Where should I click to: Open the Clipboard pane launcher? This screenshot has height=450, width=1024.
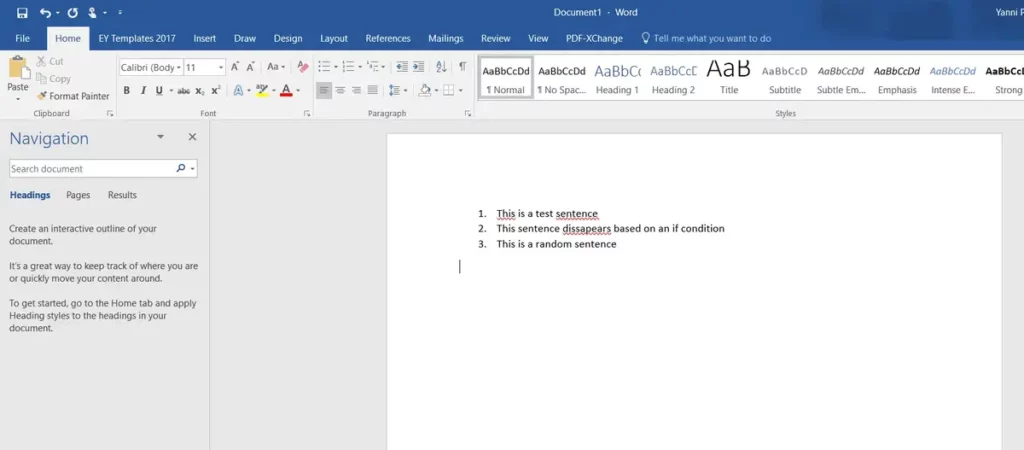tap(110, 114)
